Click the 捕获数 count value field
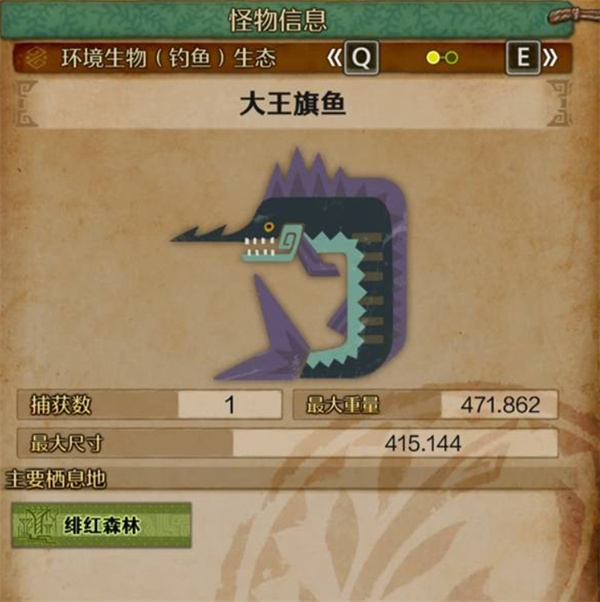This screenshot has width=600, height=602. [x=230, y=405]
